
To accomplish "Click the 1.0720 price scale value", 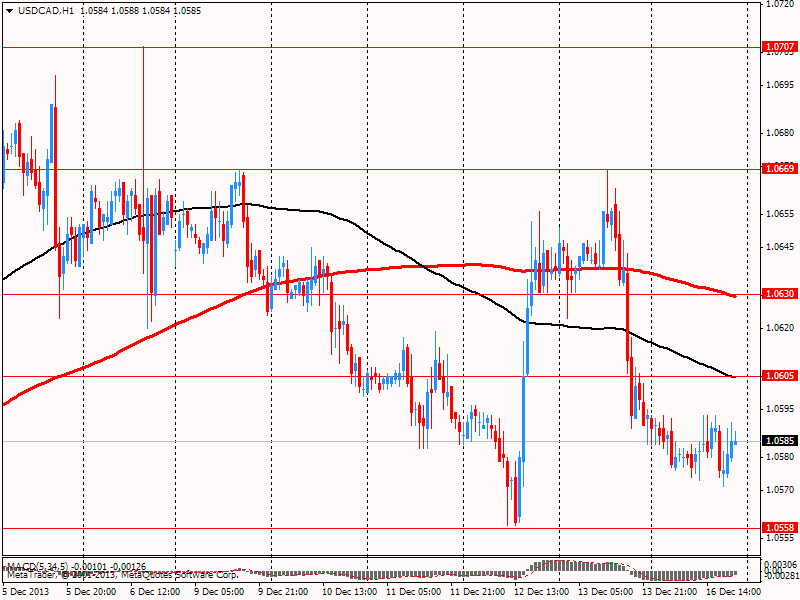I will 781,4.
